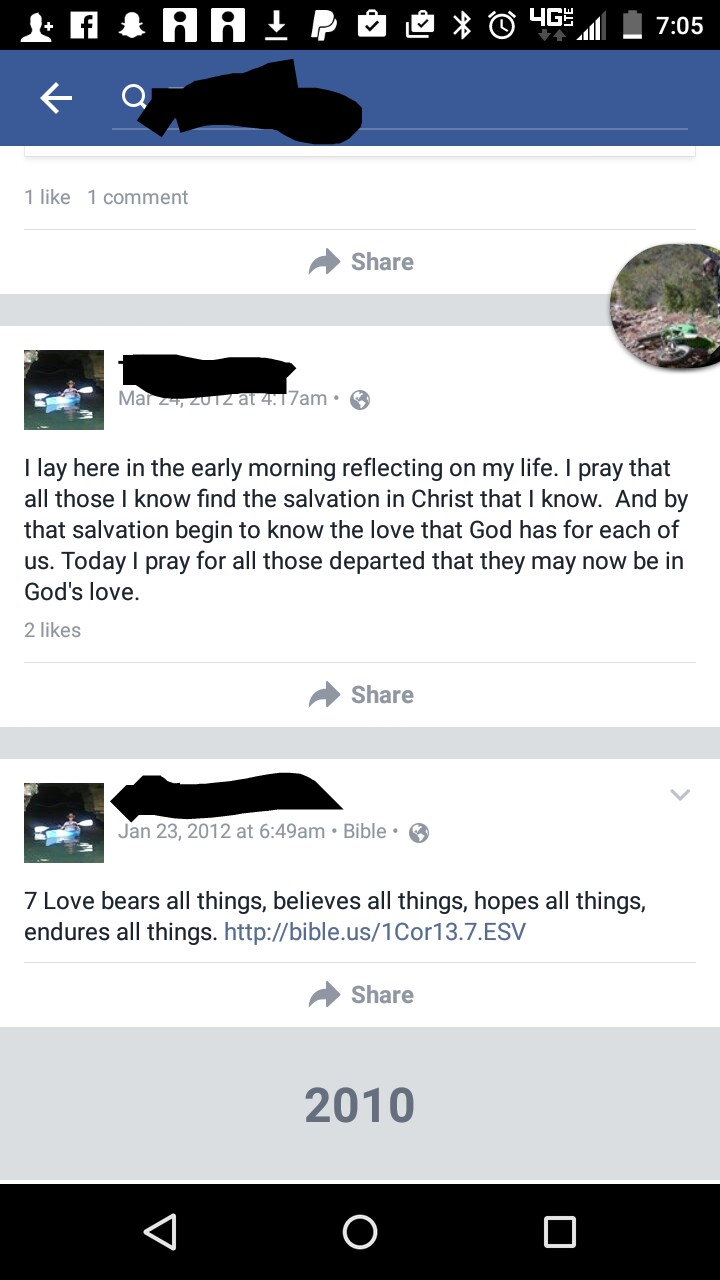Open the 1 comment link
The height and width of the screenshot is (1280, 720).
(138, 197)
